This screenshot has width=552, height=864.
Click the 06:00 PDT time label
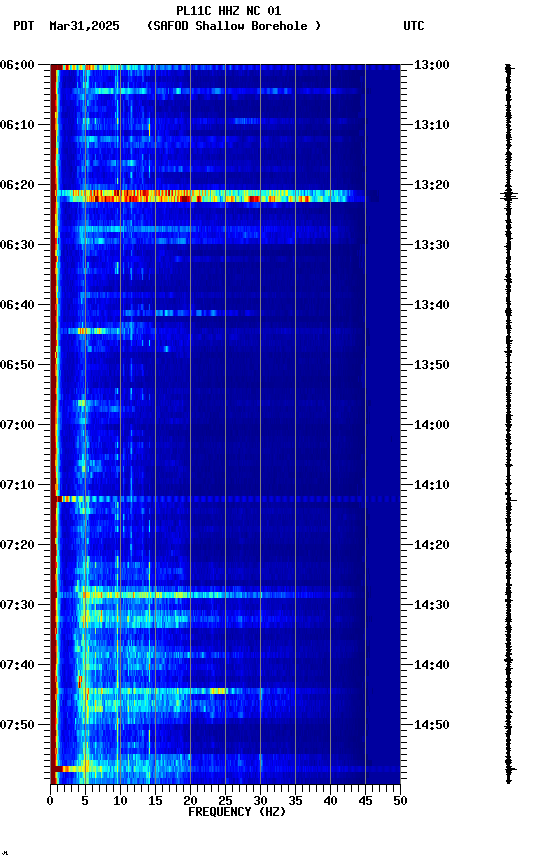coord(17,65)
